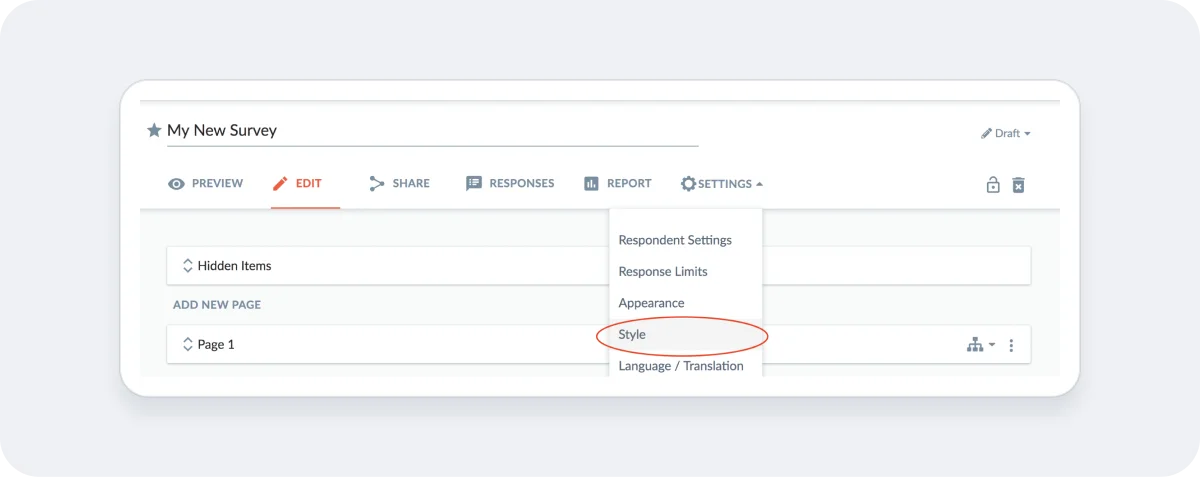Click the Settings gear icon

688,184
